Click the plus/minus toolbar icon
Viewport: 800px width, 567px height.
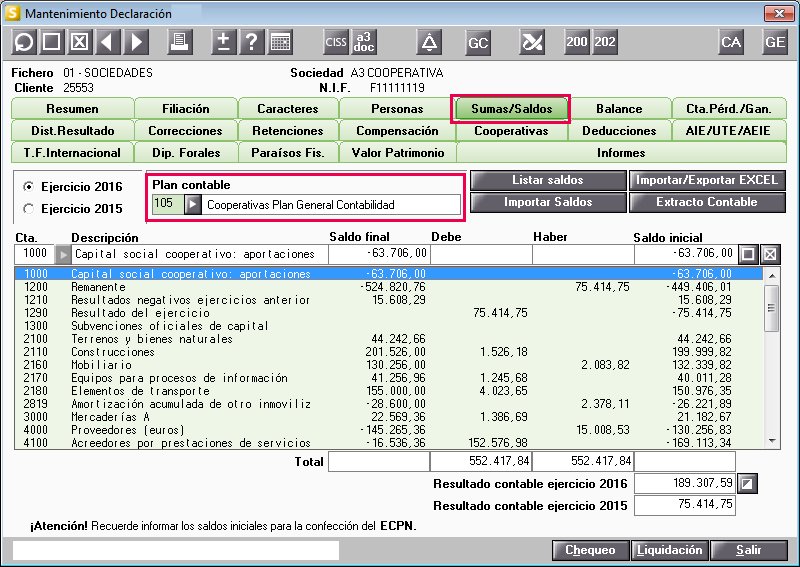[x=223, y=42]
